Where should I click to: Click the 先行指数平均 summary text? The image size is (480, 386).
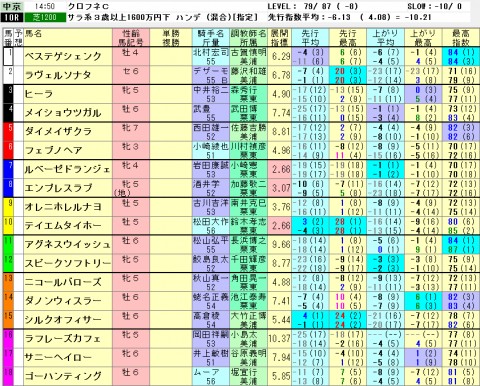349,17
